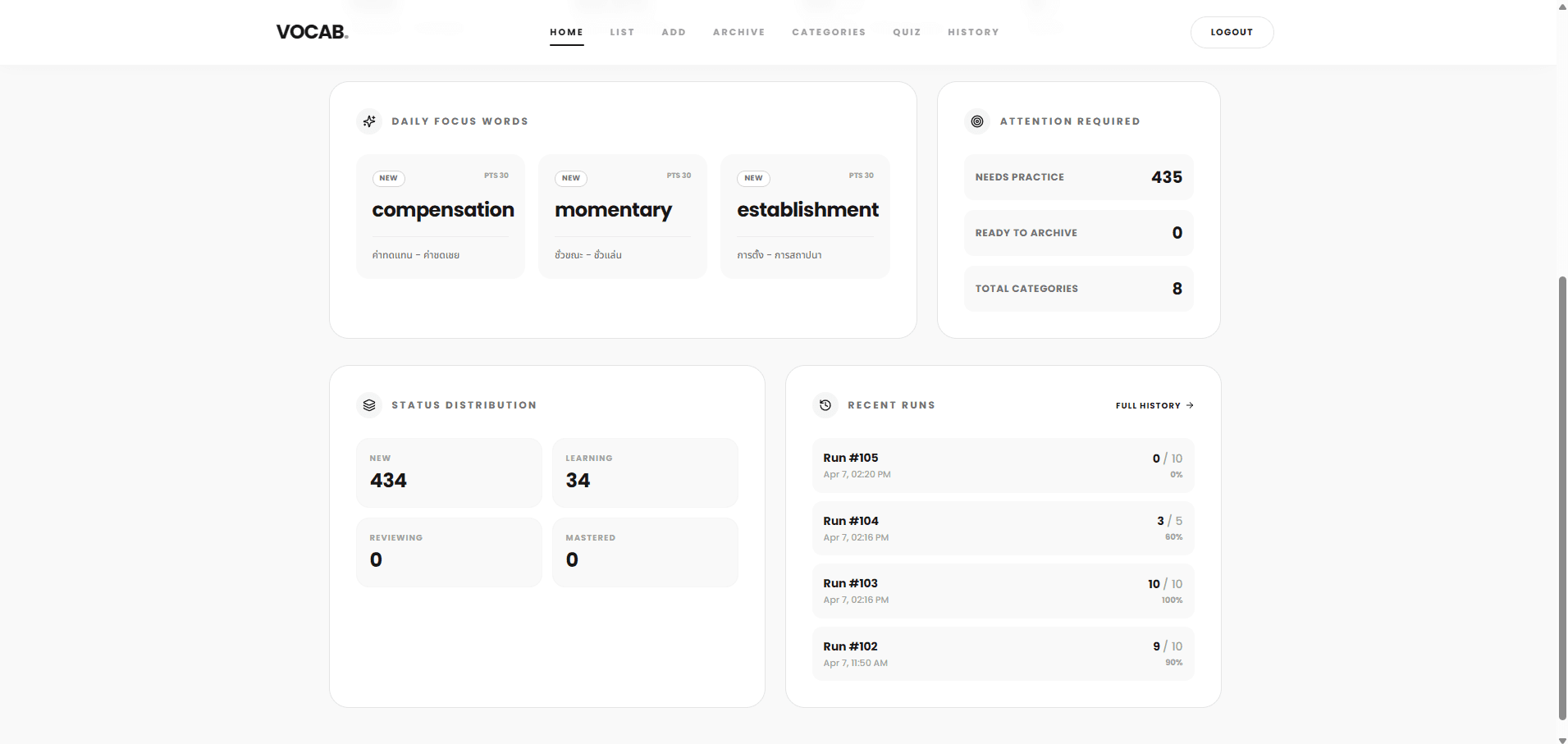Click the Learning status tile
The width and height of the screenshot is (1568, 744).
click(x=645, y=472)
